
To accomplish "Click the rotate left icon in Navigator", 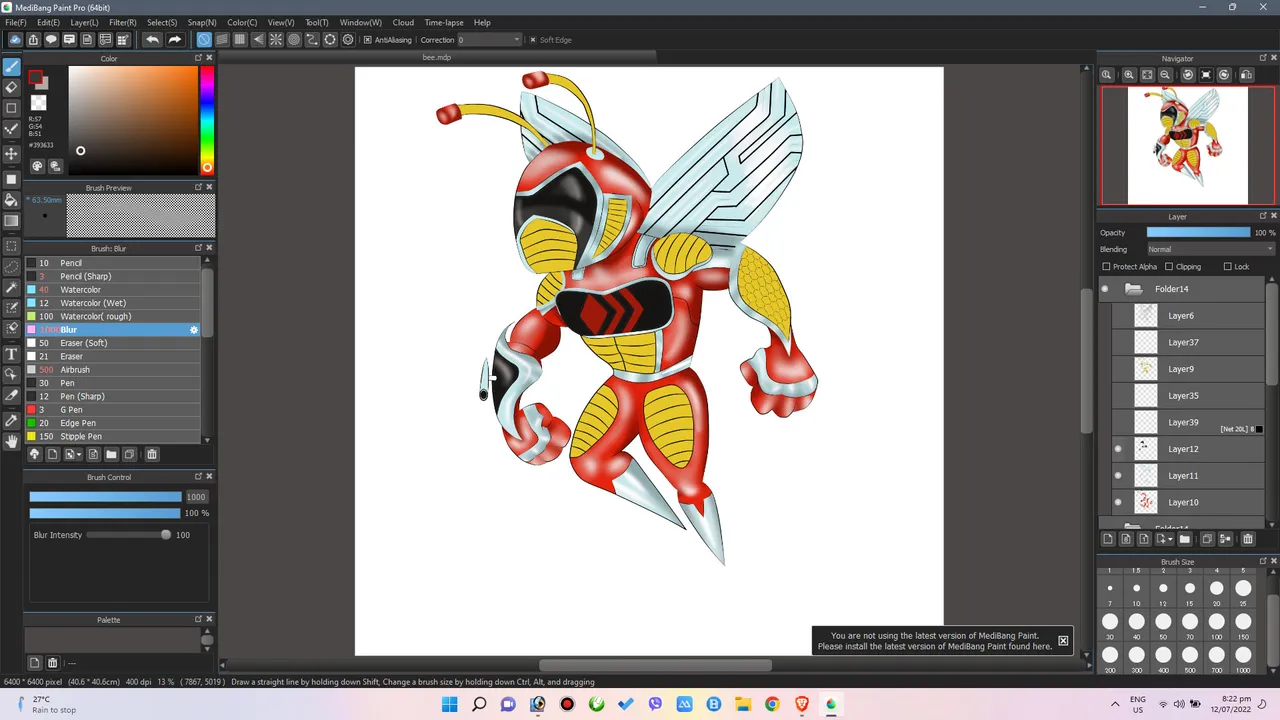I will (1188, 75).
